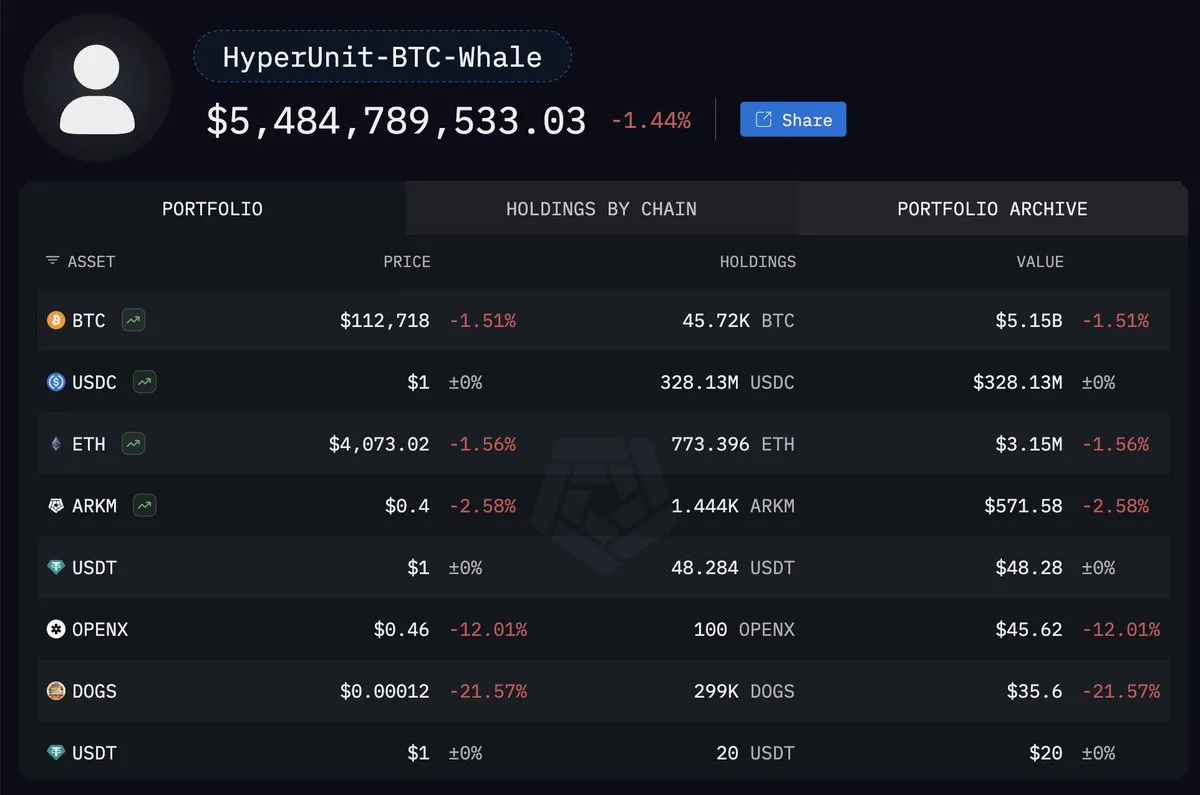
Task: Click the DOGS token icon
Action: point(56,691)
